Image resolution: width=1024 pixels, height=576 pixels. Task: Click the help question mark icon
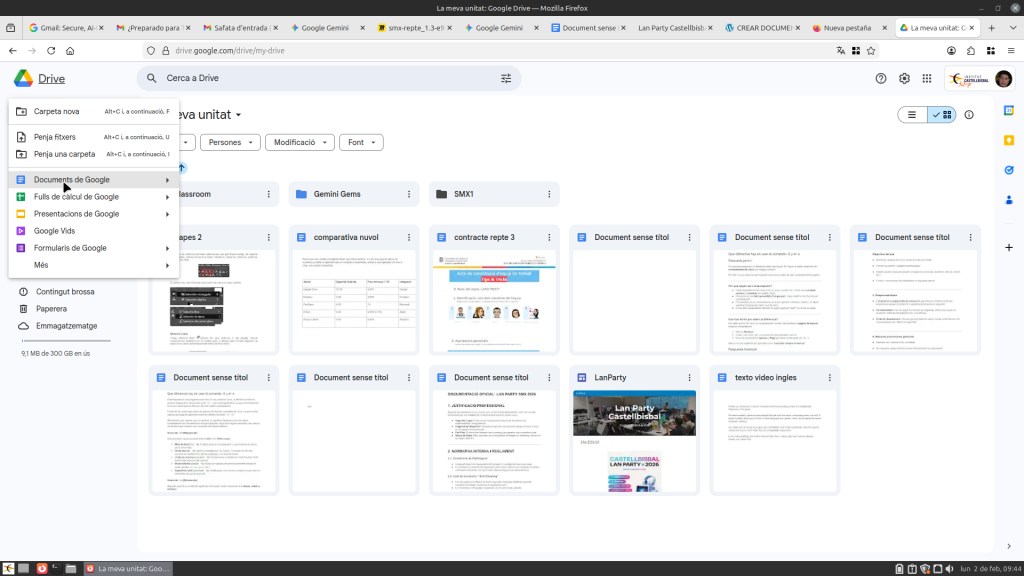(881, 79)
